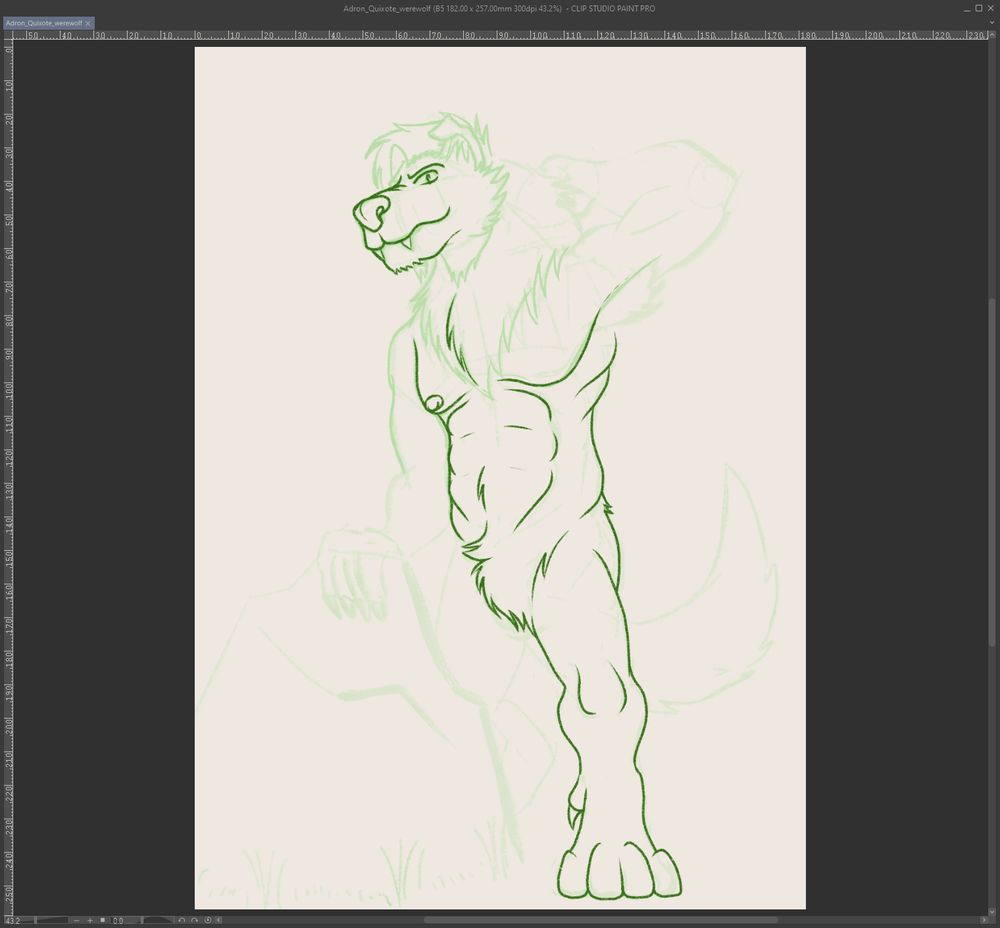Click the rotation value field showing 0.0
This screenshot has width=1000, height=928.
[118, 920]
